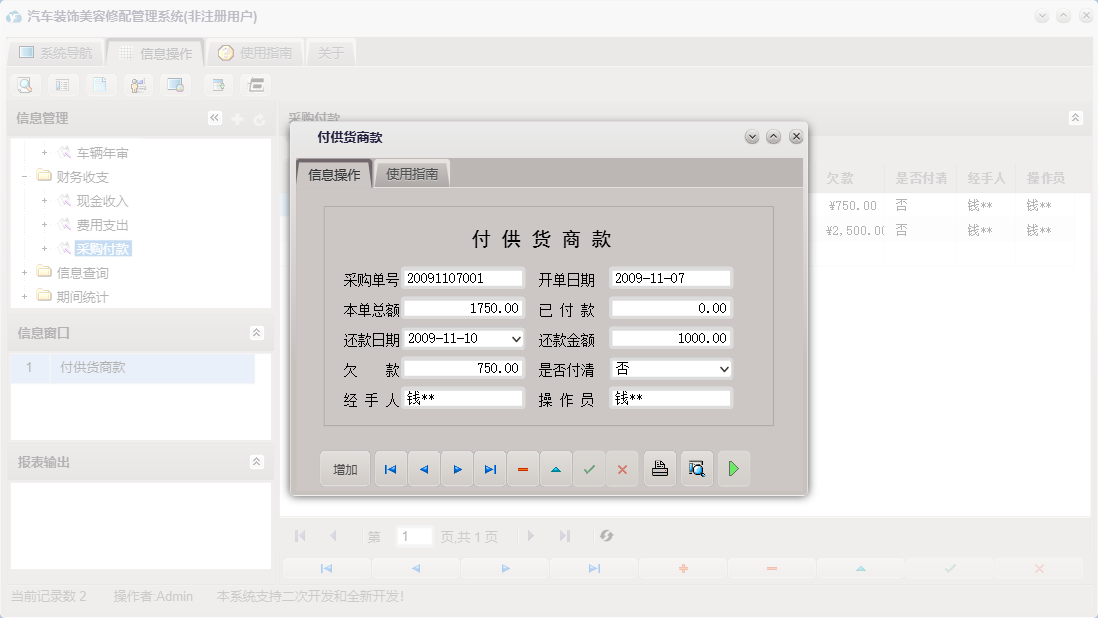
Task: Confirm the record with green checkmark
Action: [x=587, y=468]
